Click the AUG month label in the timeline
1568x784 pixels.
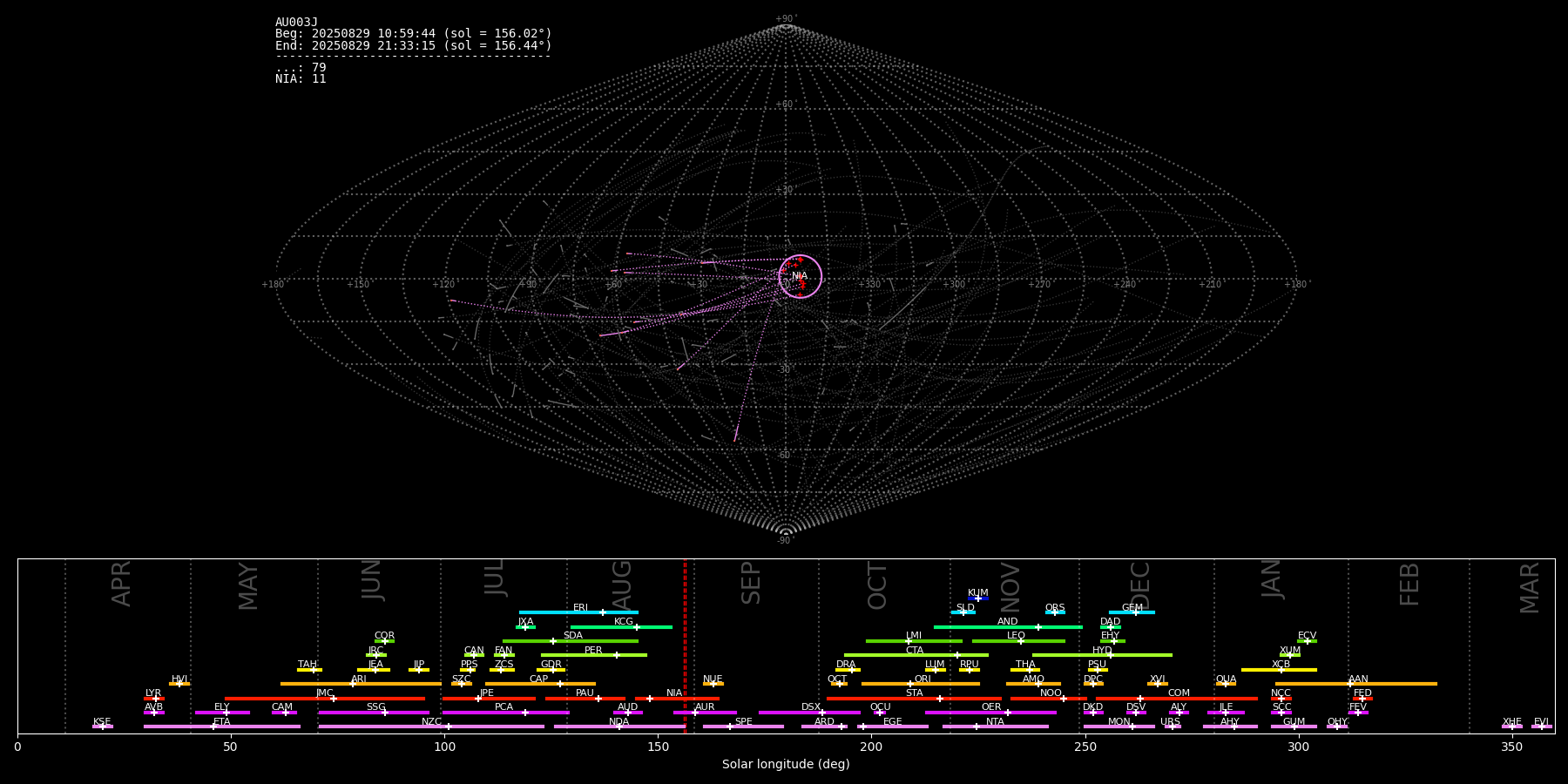622,584
